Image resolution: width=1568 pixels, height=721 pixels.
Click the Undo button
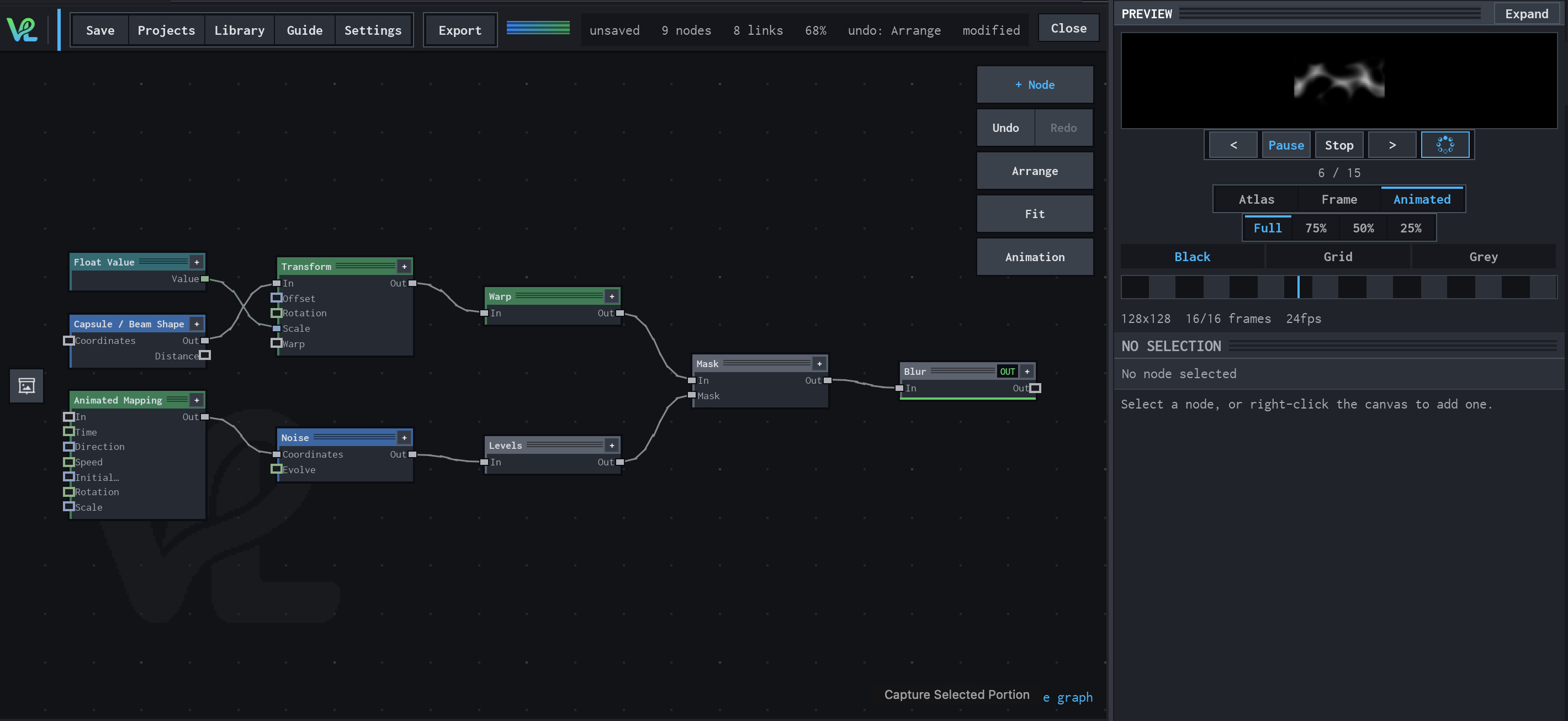pos(1005,128)
